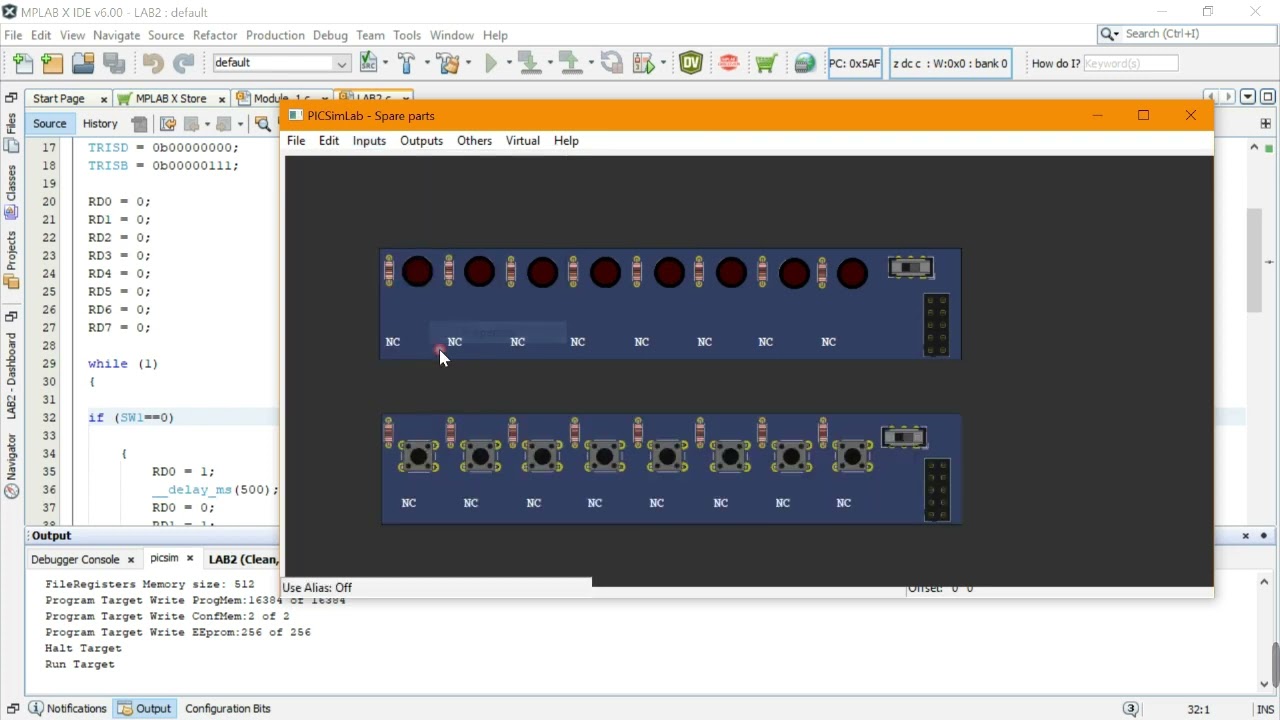Click the Hold in Reset icon
1280x720 pixels.
[x=611, y=63]
